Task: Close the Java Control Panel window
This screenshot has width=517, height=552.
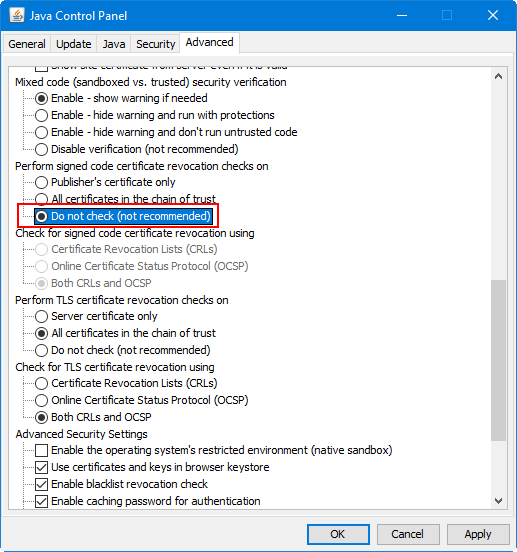Action: tap(493, 15)
